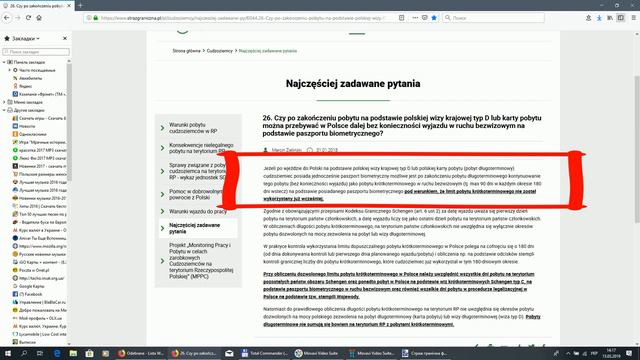640x360 pixels.
Task: Open the Lycamobile bookmark
Action: coord(39,334)
